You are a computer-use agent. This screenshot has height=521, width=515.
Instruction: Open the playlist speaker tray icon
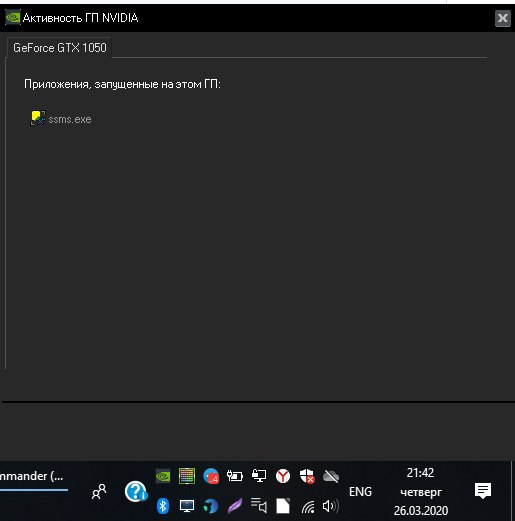click(259, 506)
